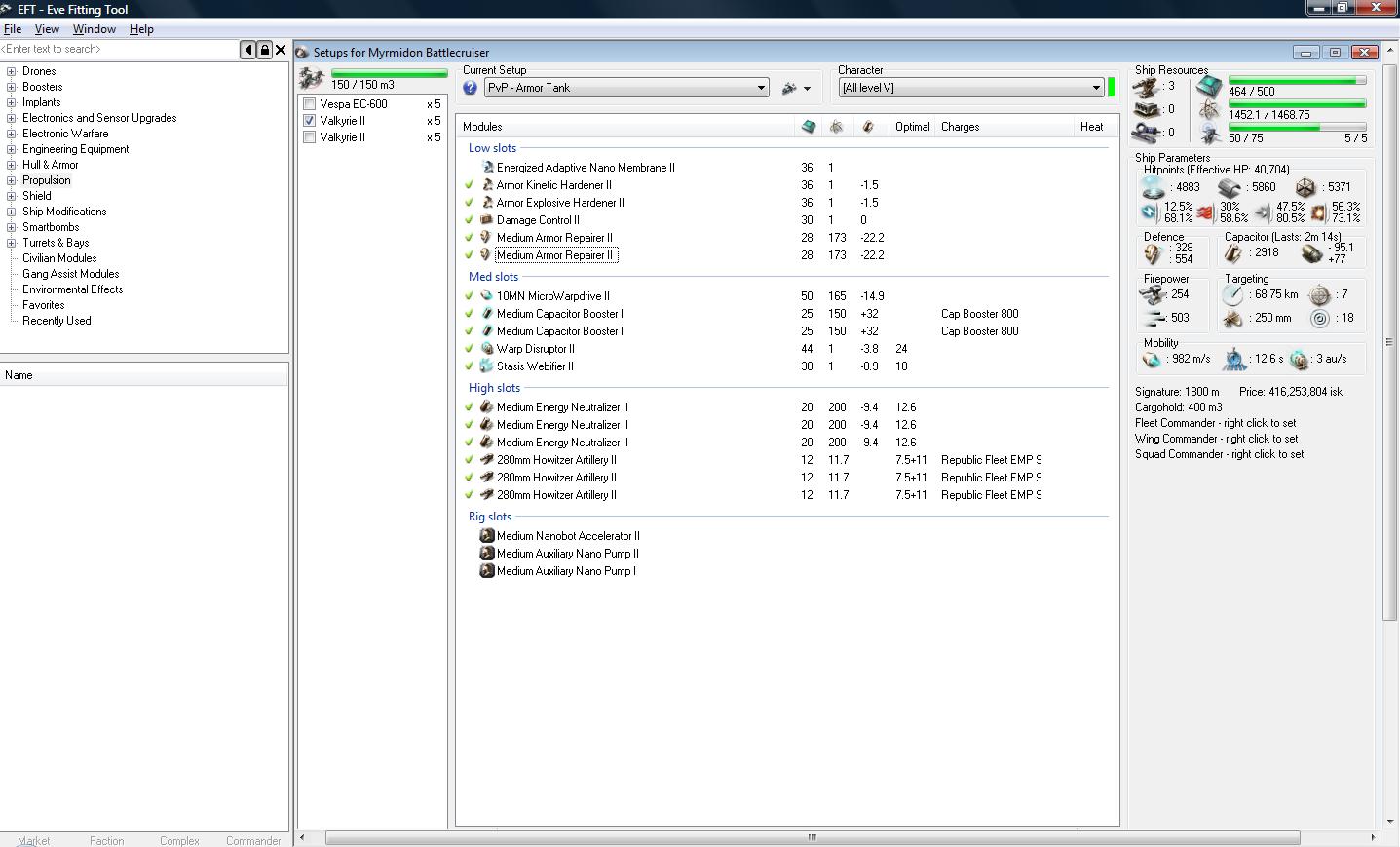Expand the Hull & Armor category

(x=12, y=165)
